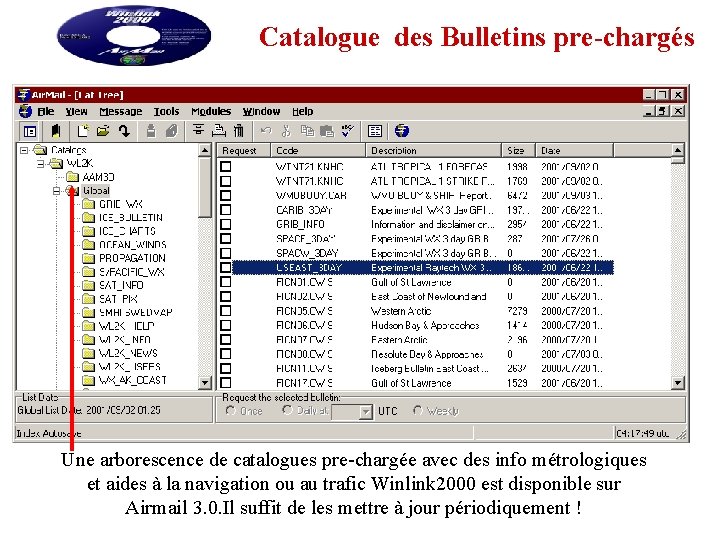This screenshot has height=540, width=720.
Task: Check the request box for CARIB_3DAY
Action: (x=225, y=210)
